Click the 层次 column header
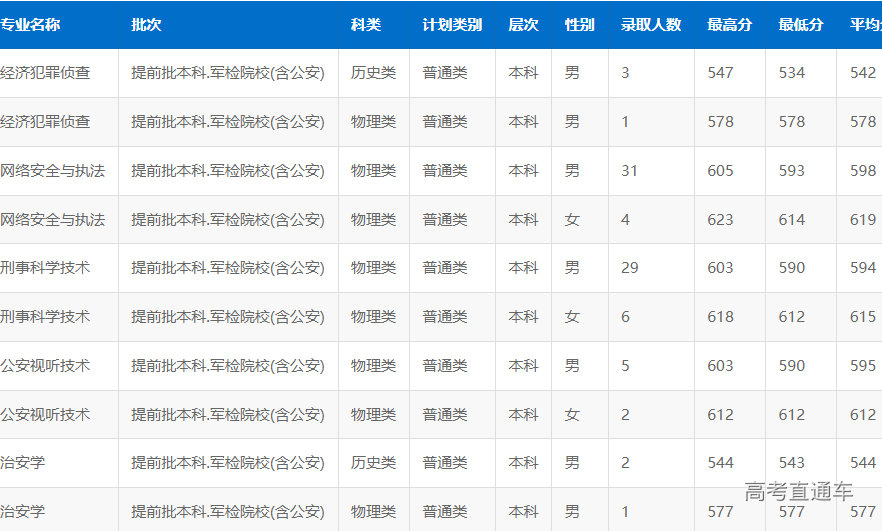The image size is (882, 531). click(523, 25)
